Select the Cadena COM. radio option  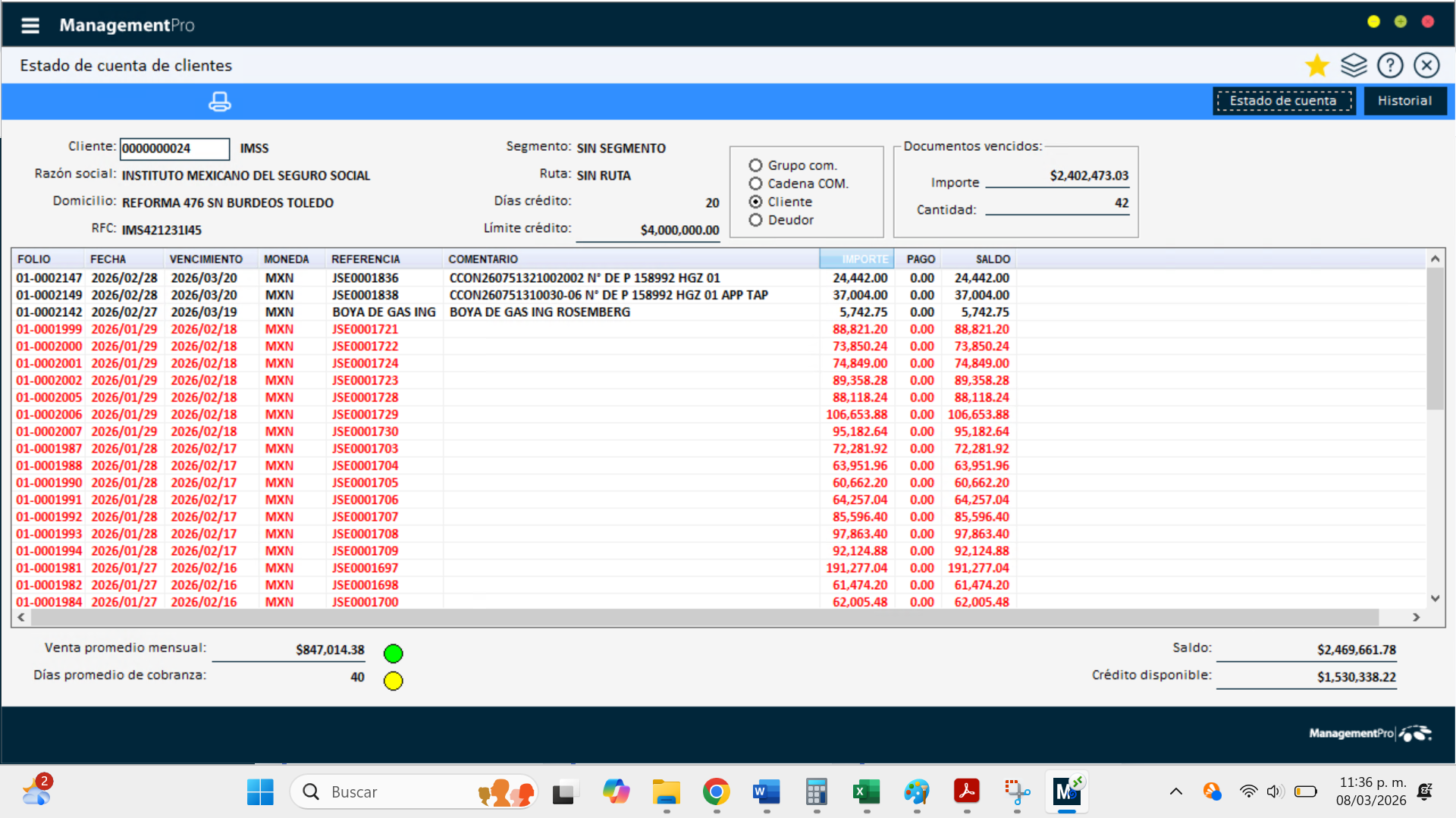point(755,183)
